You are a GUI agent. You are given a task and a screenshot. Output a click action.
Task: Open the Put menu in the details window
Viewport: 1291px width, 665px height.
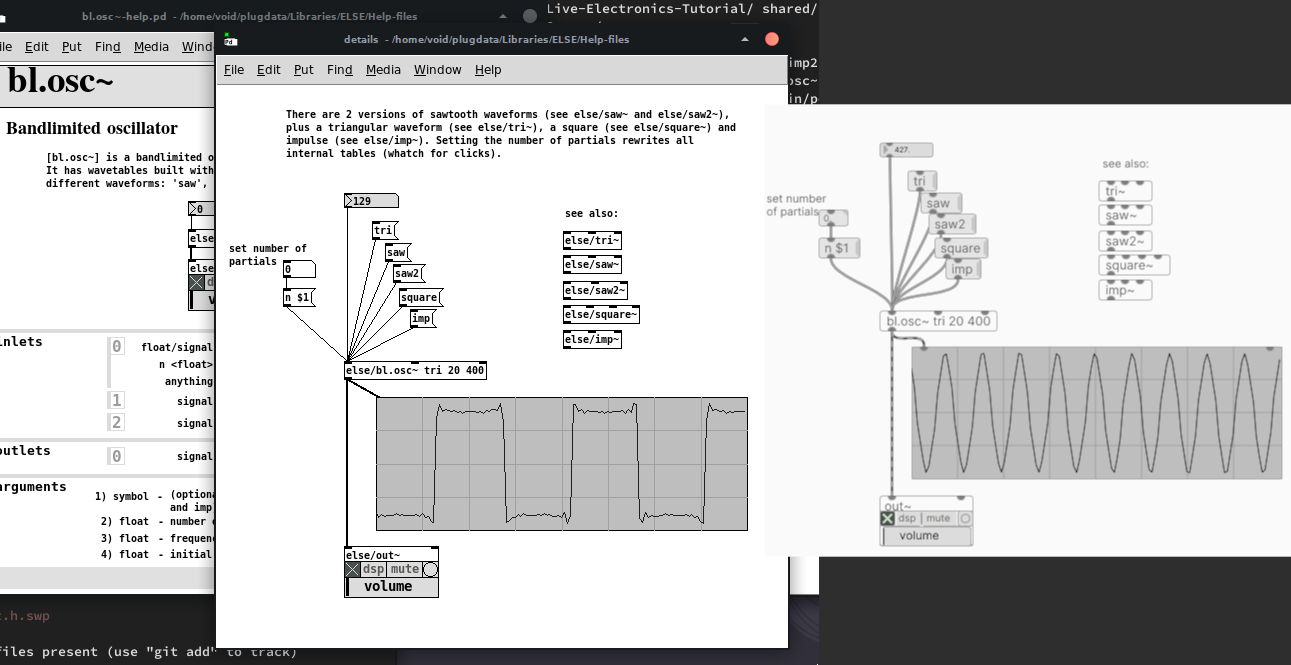point(303,69)
